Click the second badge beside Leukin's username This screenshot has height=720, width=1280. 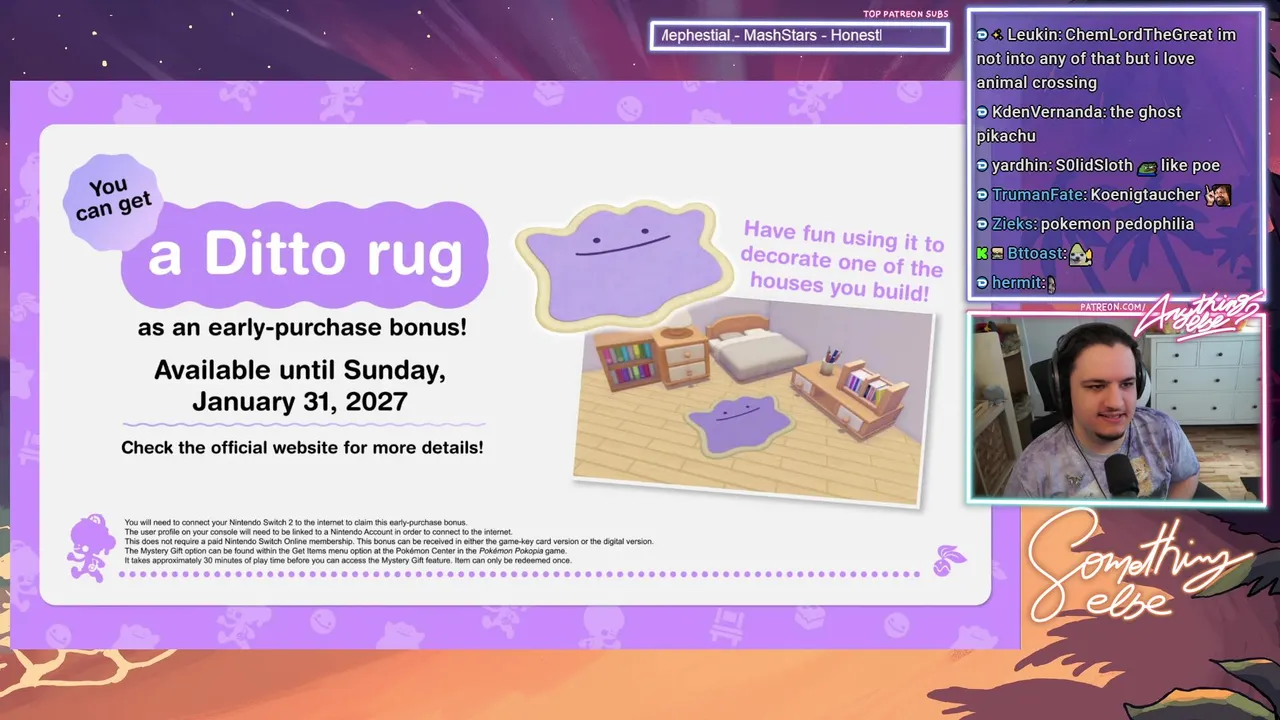click(x=997, y=35)
